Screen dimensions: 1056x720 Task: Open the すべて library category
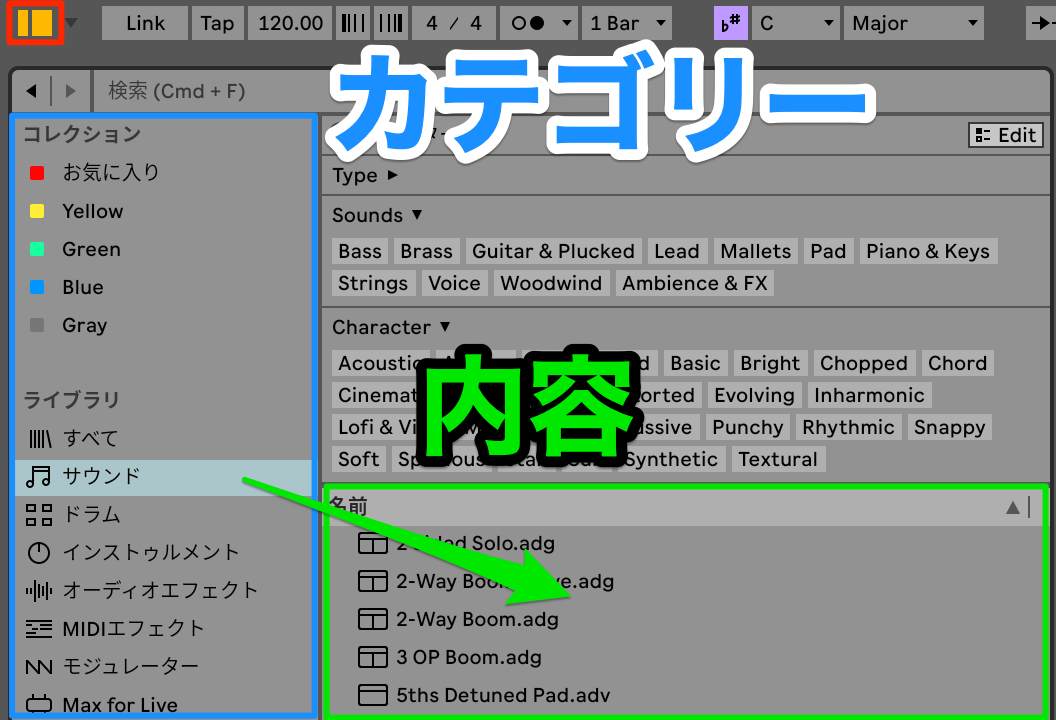164,439
